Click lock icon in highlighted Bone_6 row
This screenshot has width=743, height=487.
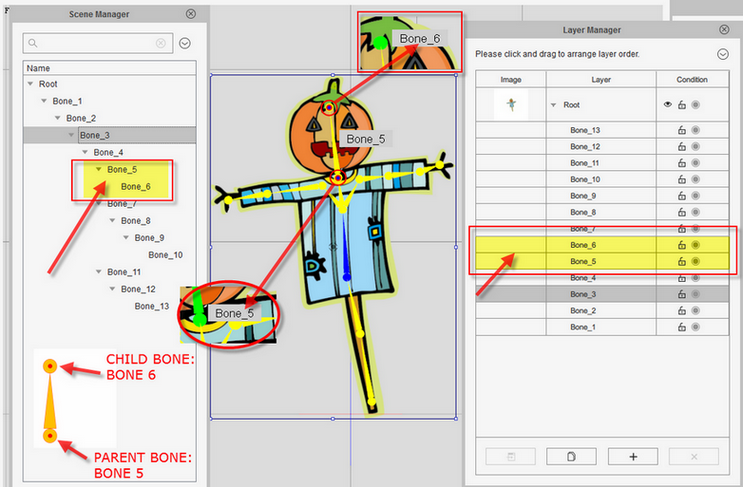tap(681, 245)
